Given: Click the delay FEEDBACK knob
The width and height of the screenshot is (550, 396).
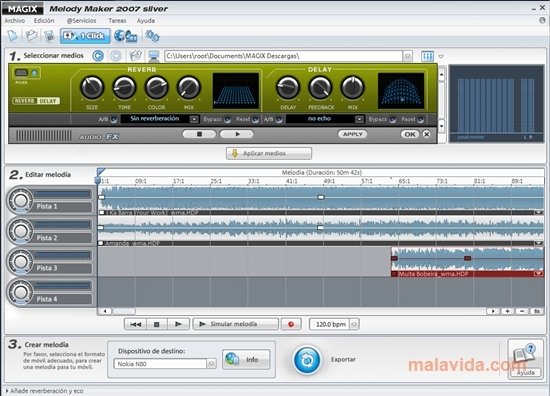Looking at the screenshot, I should tap(320, 87).
